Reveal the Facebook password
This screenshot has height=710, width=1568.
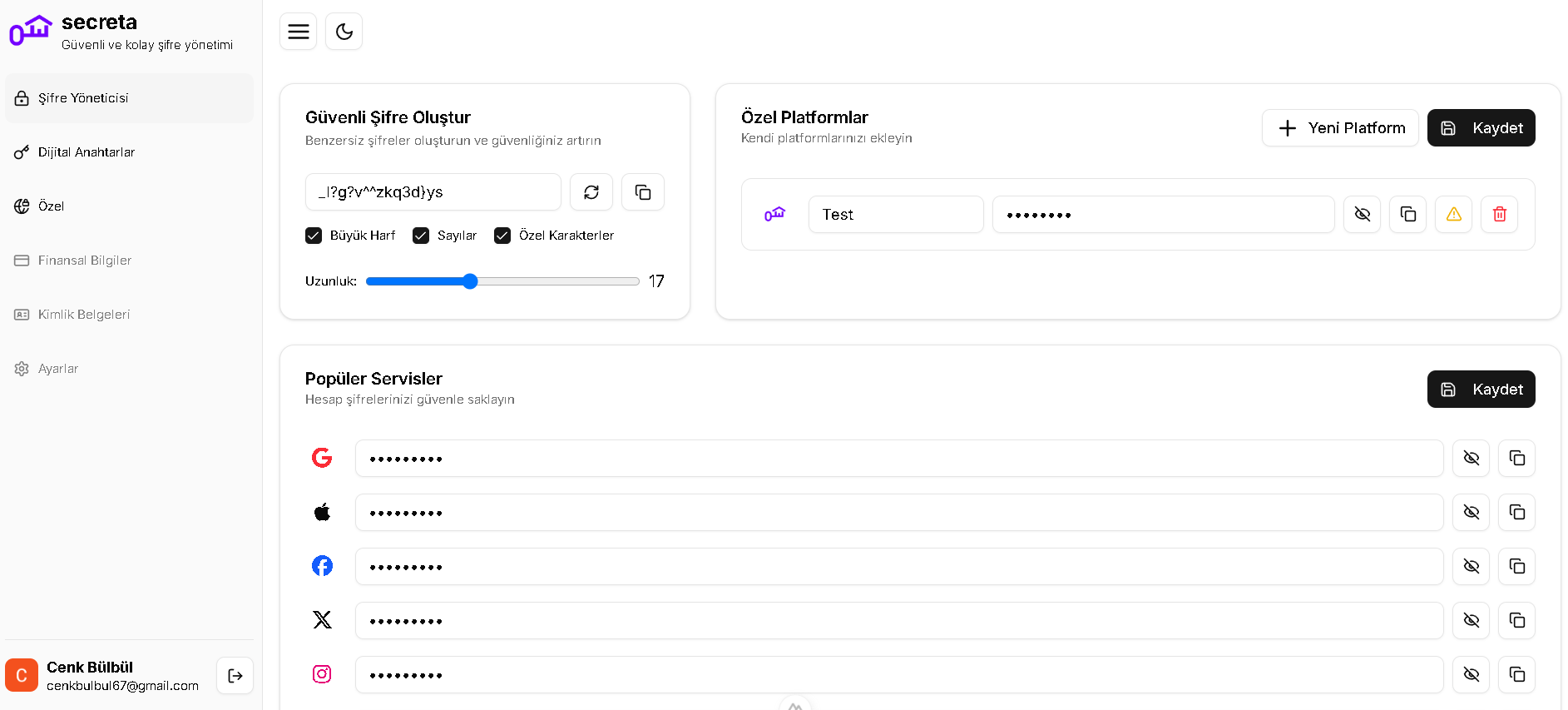(1471, 567)
